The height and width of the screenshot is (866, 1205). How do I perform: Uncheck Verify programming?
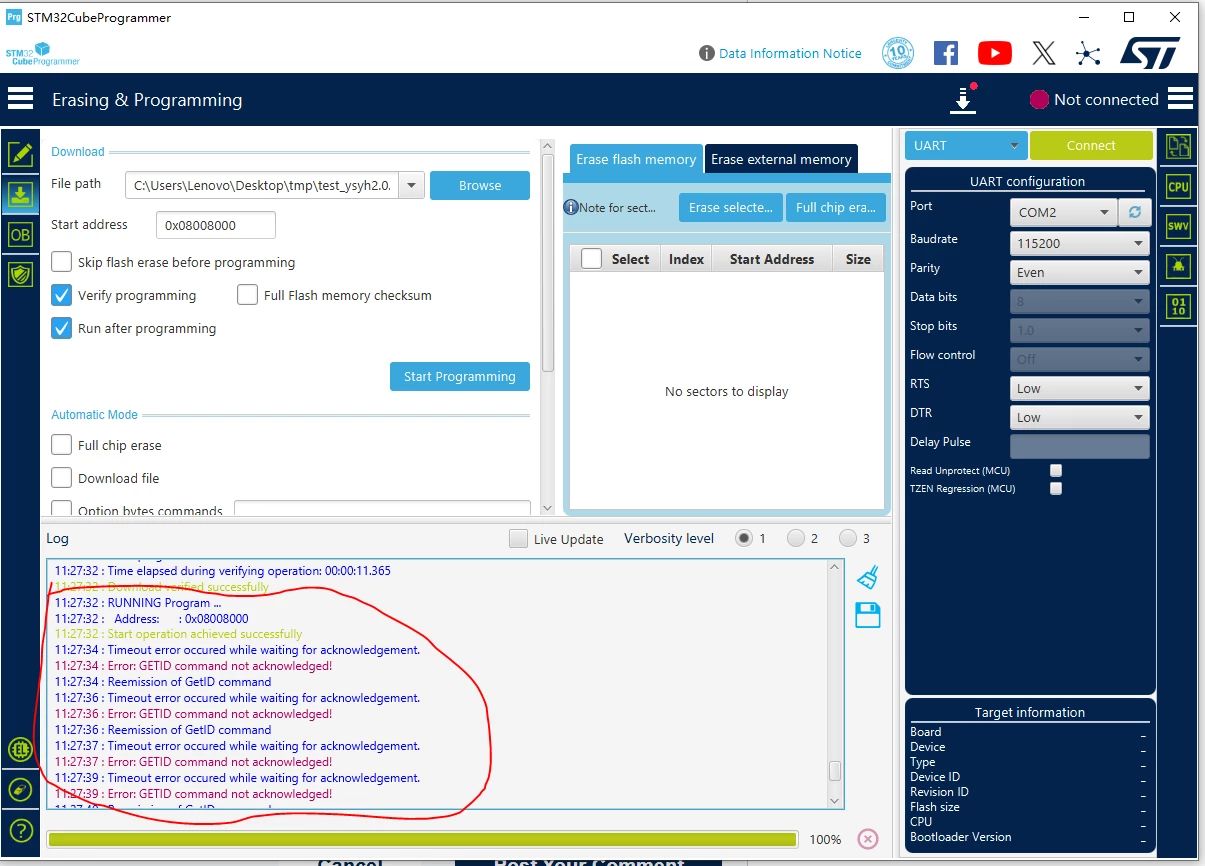(62, 295)
